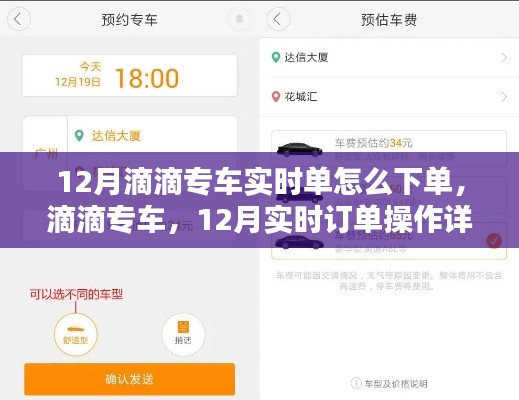
Task: Select the 舒适型 car type icon
Action: [76, 335]
